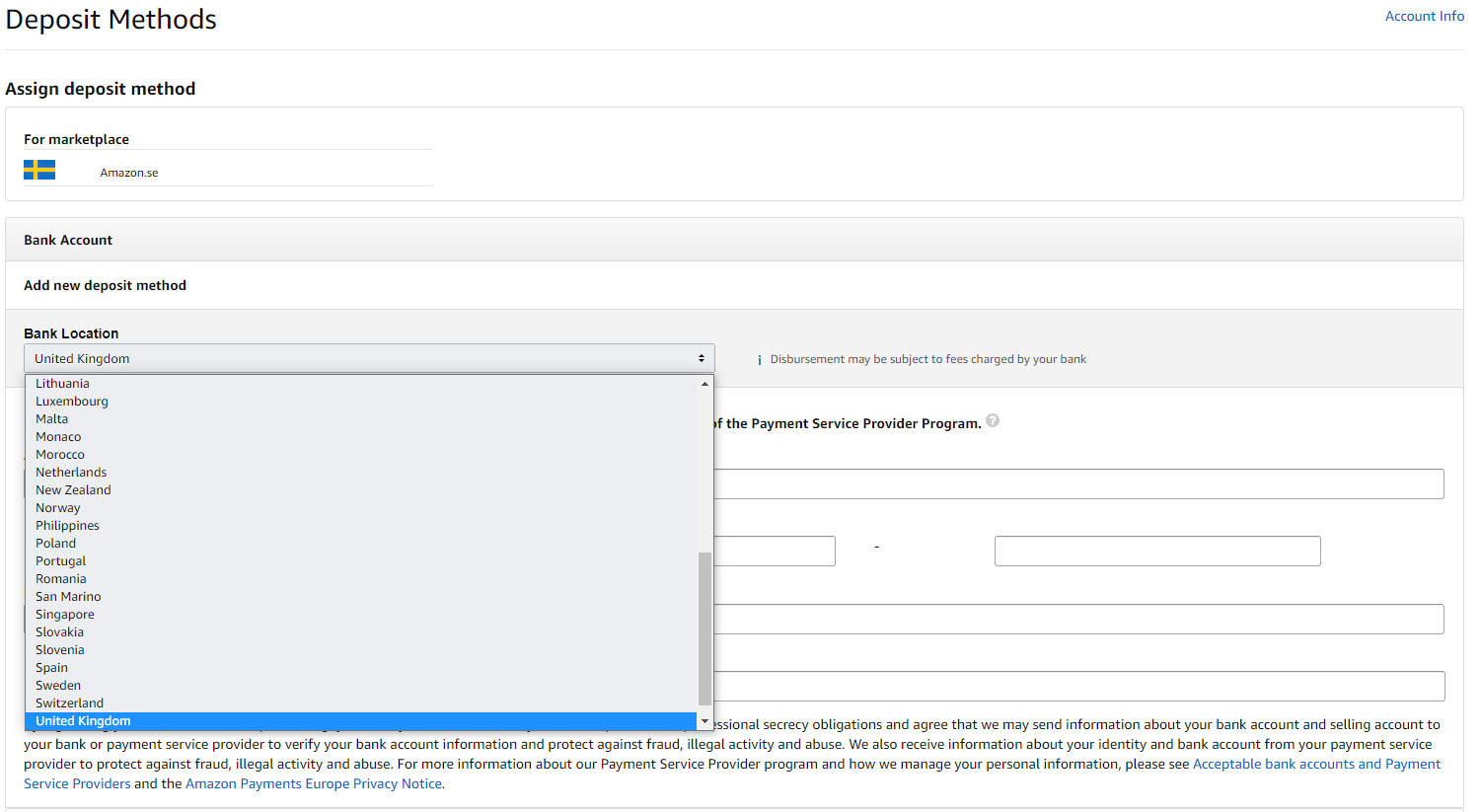Pick Netherlands in the country list
The width and height of the screenshot is (1481, 812).
[361, 473]
